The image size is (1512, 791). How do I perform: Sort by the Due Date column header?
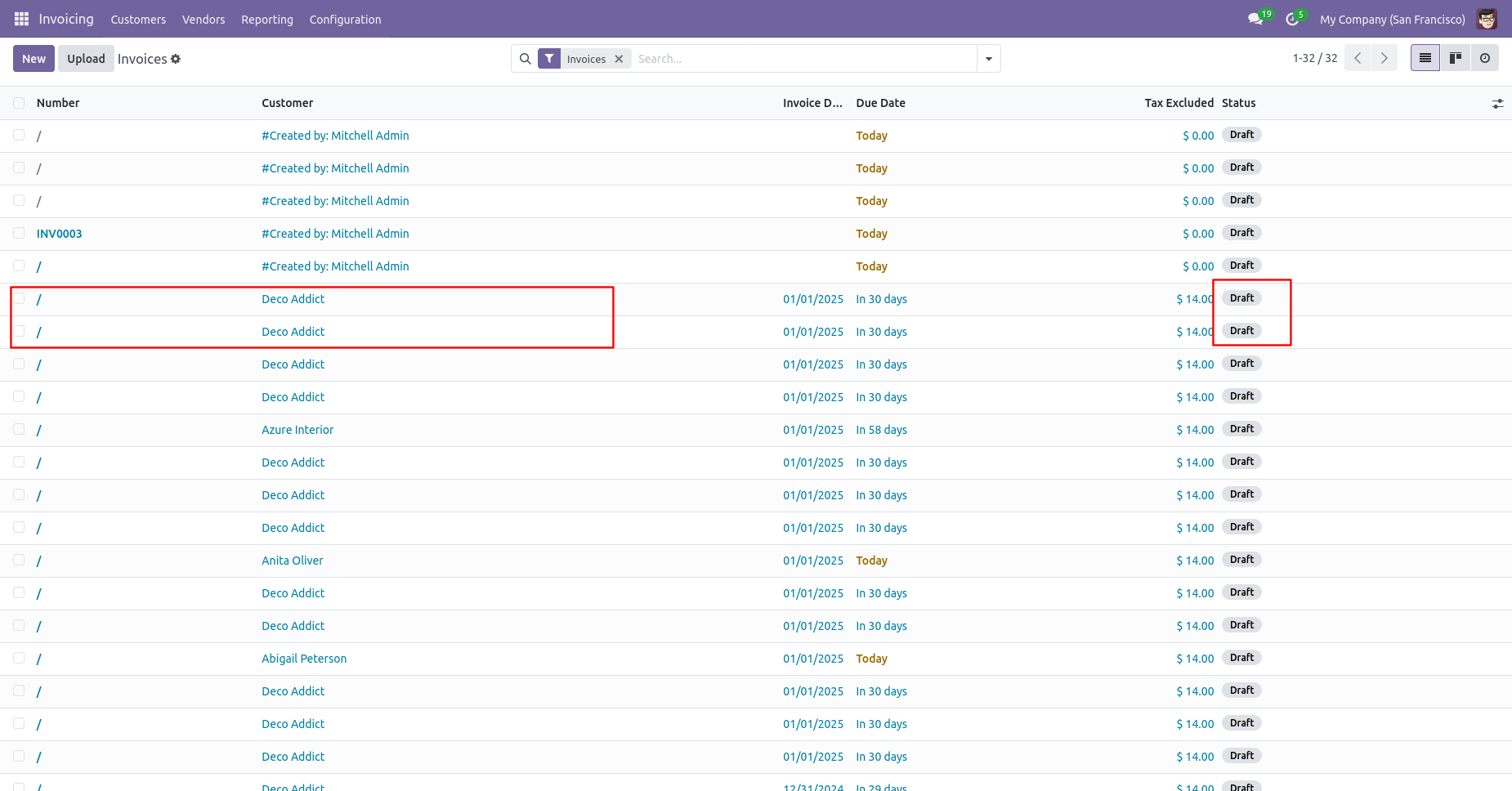[881, 103]
